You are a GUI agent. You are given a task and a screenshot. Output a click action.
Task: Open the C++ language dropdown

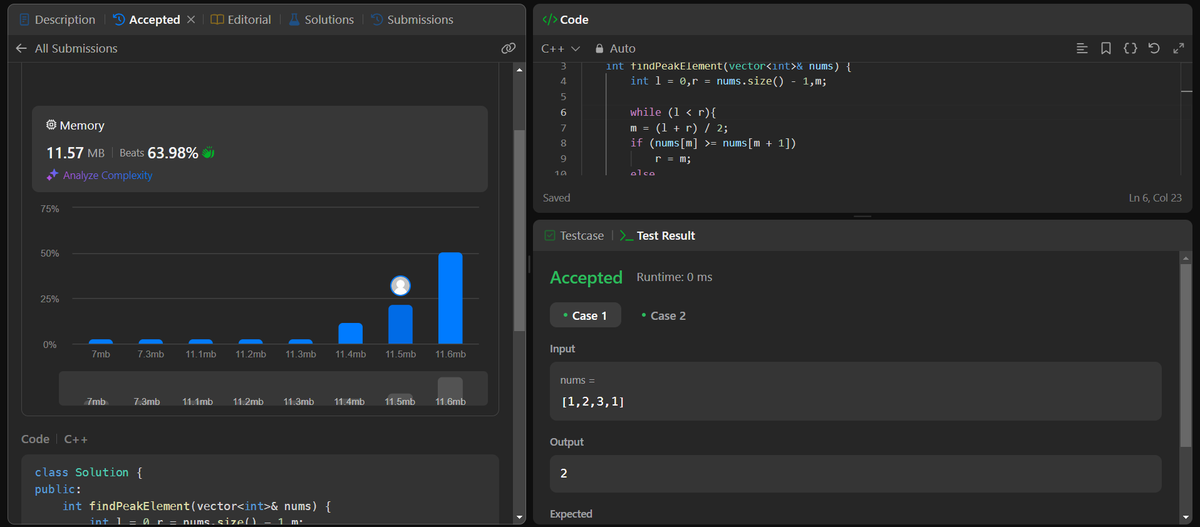(561, 48)
